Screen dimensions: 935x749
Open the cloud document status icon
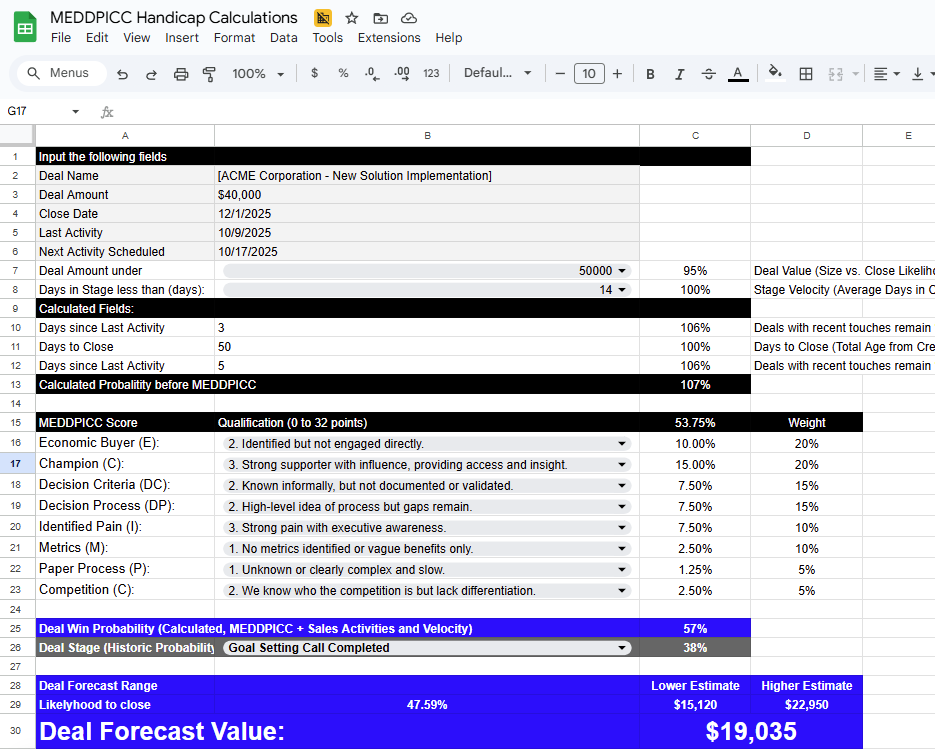point(408,18)
